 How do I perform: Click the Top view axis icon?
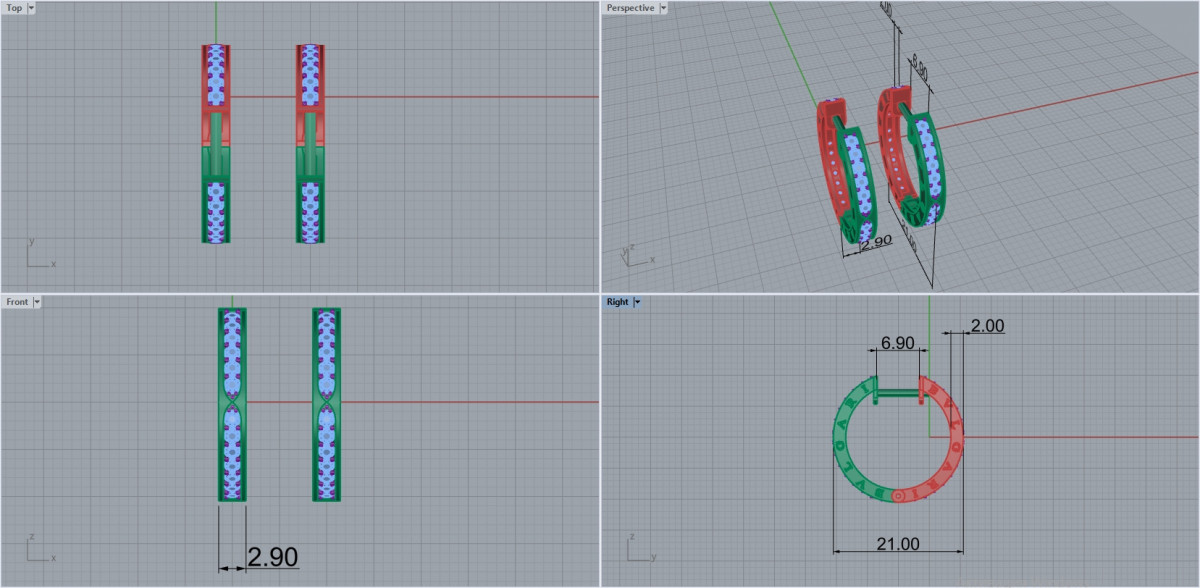click(40, 253)
